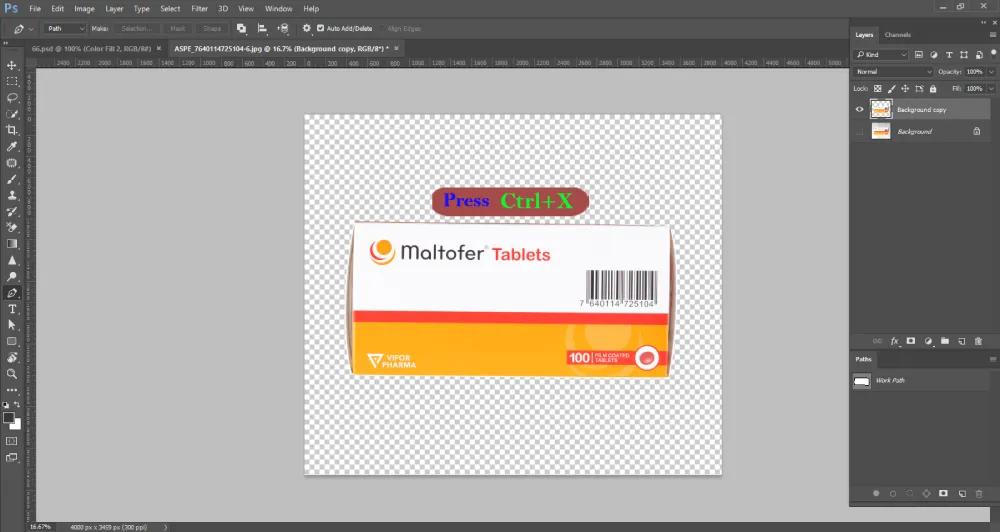Load path as a selection
This screenshot has width=1000, height=532.
point(909,493)
